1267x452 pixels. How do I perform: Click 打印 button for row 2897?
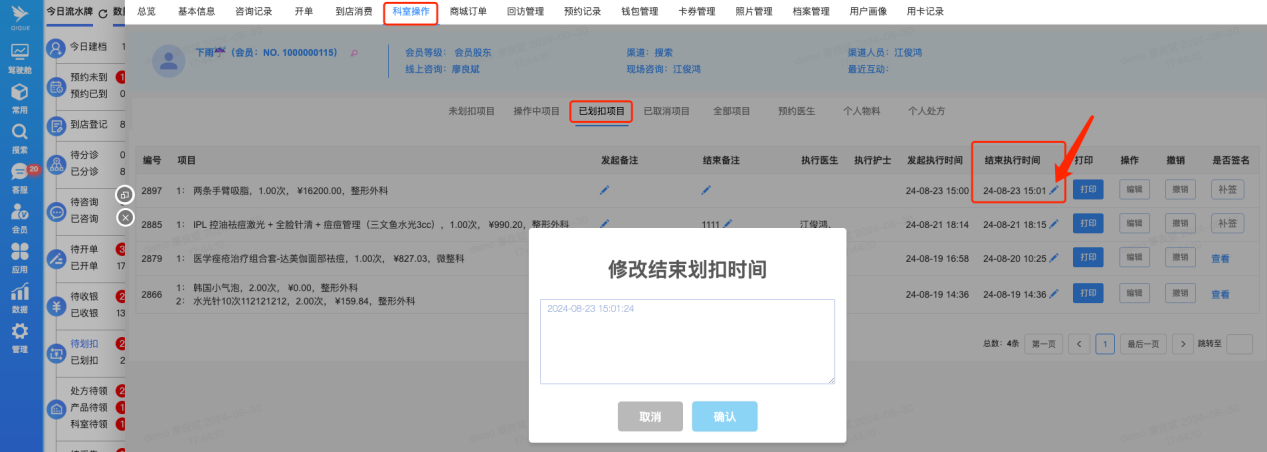1087,189
